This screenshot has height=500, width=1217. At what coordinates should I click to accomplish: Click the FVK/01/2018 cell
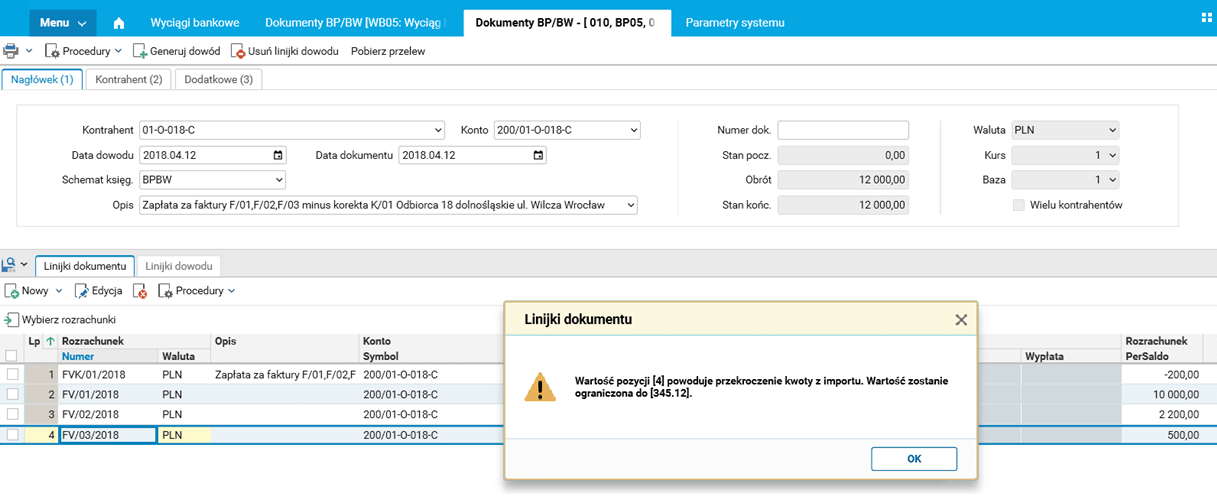(x=108, y=375)
